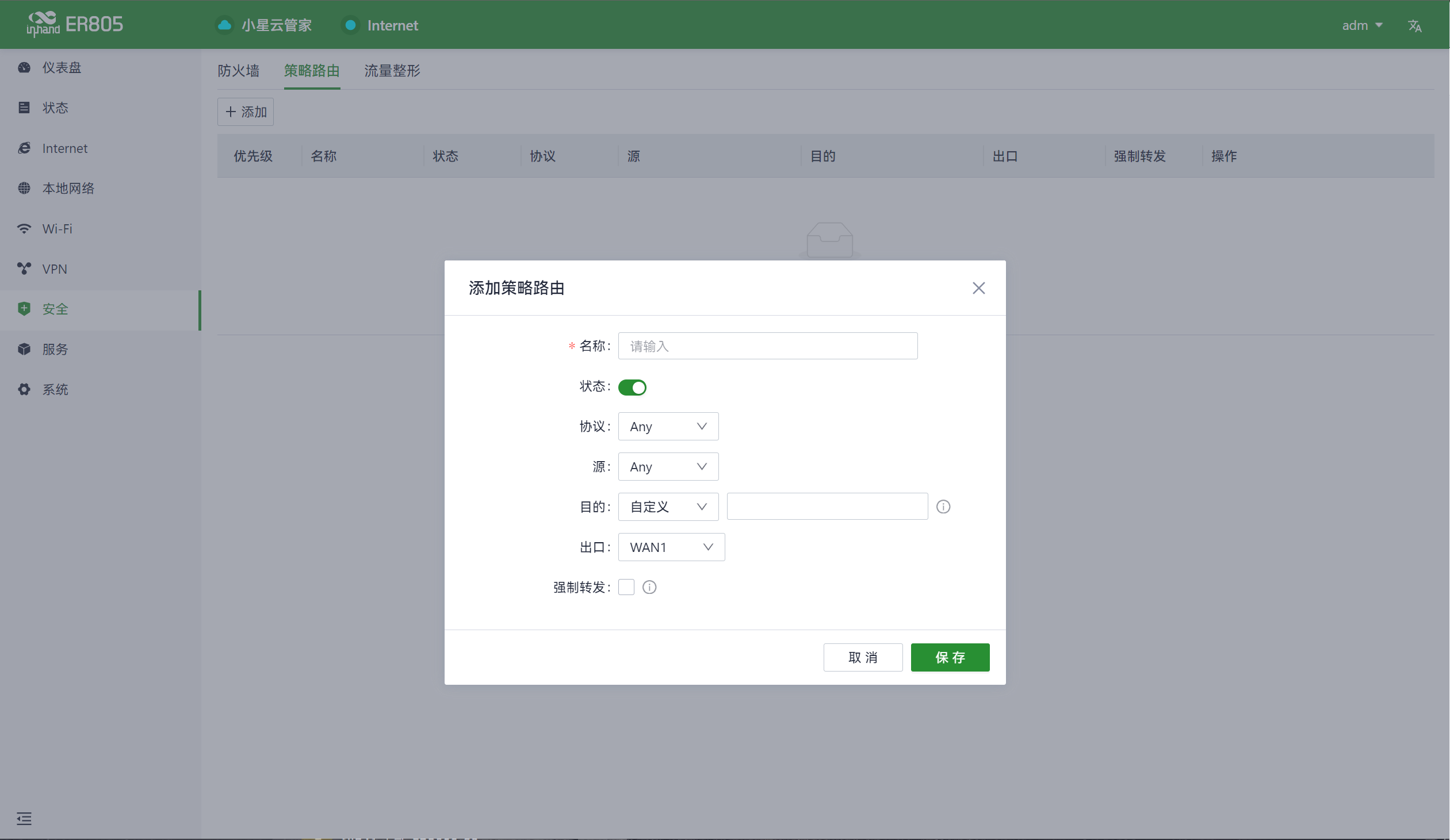Click the 名称 column header

(323, 156)
